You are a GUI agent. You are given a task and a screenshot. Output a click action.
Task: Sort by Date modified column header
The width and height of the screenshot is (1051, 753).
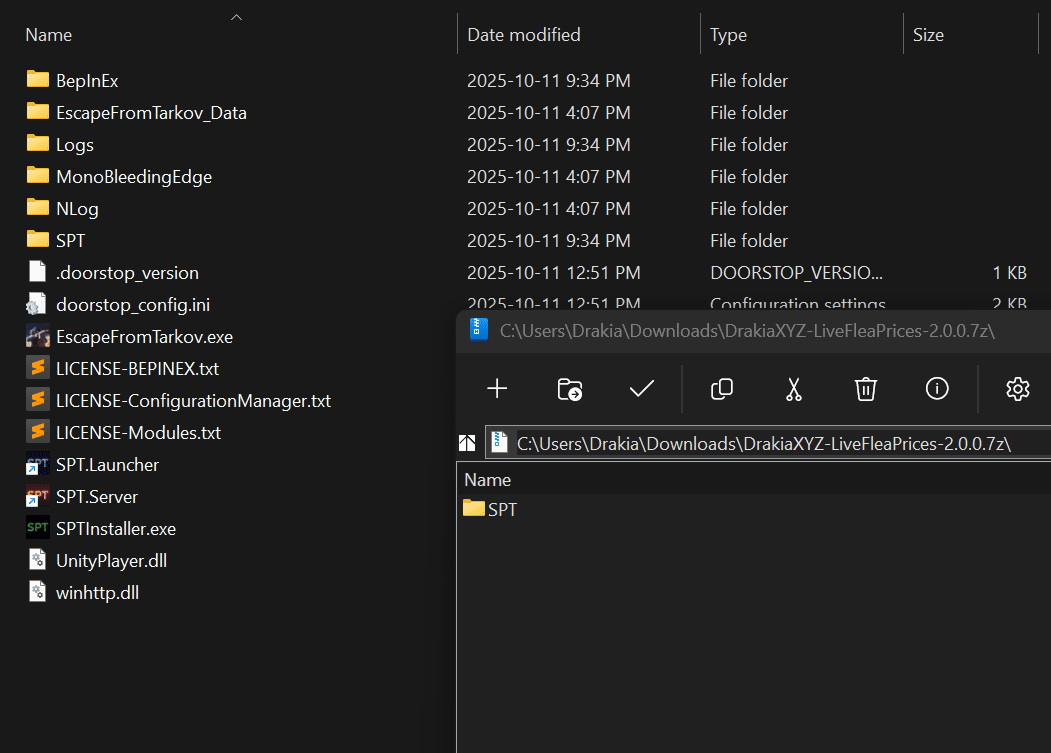point(523,35)
